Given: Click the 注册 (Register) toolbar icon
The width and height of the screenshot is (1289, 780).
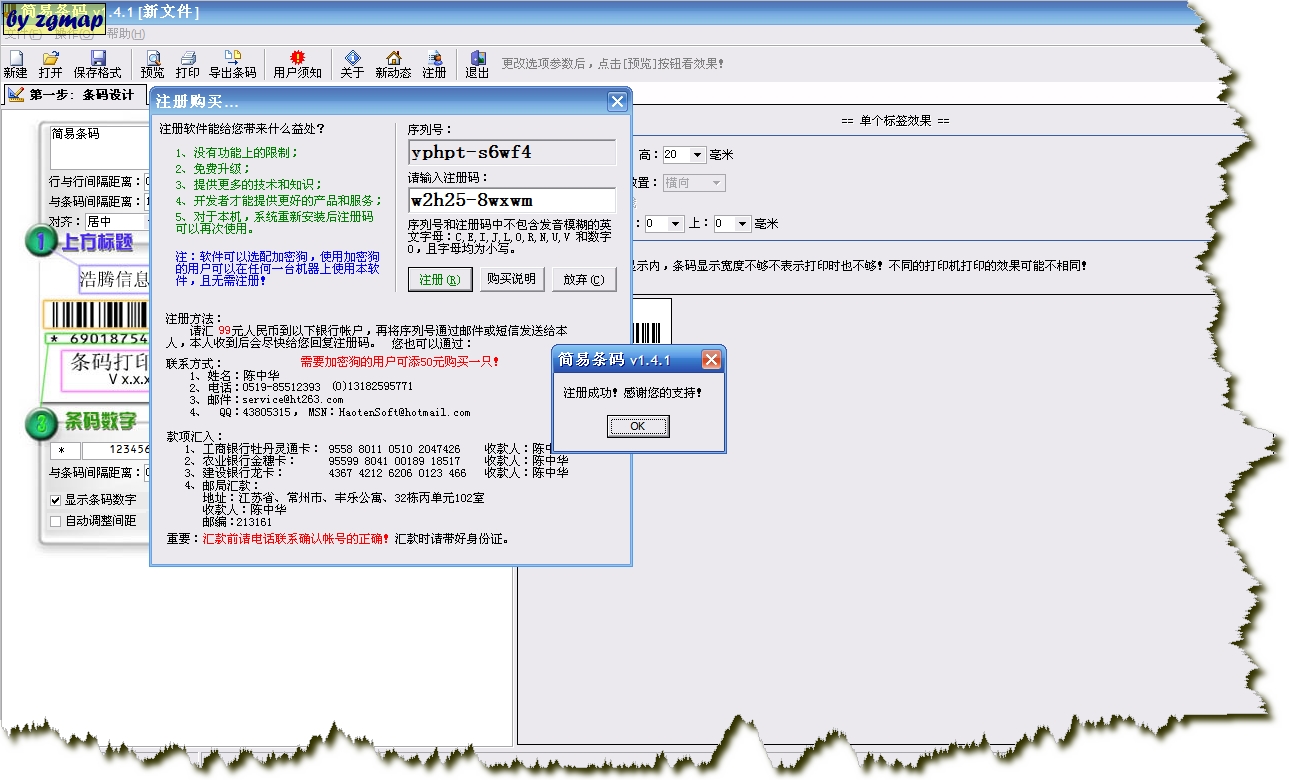Looking at the screenshot, I should coord(434,65).
